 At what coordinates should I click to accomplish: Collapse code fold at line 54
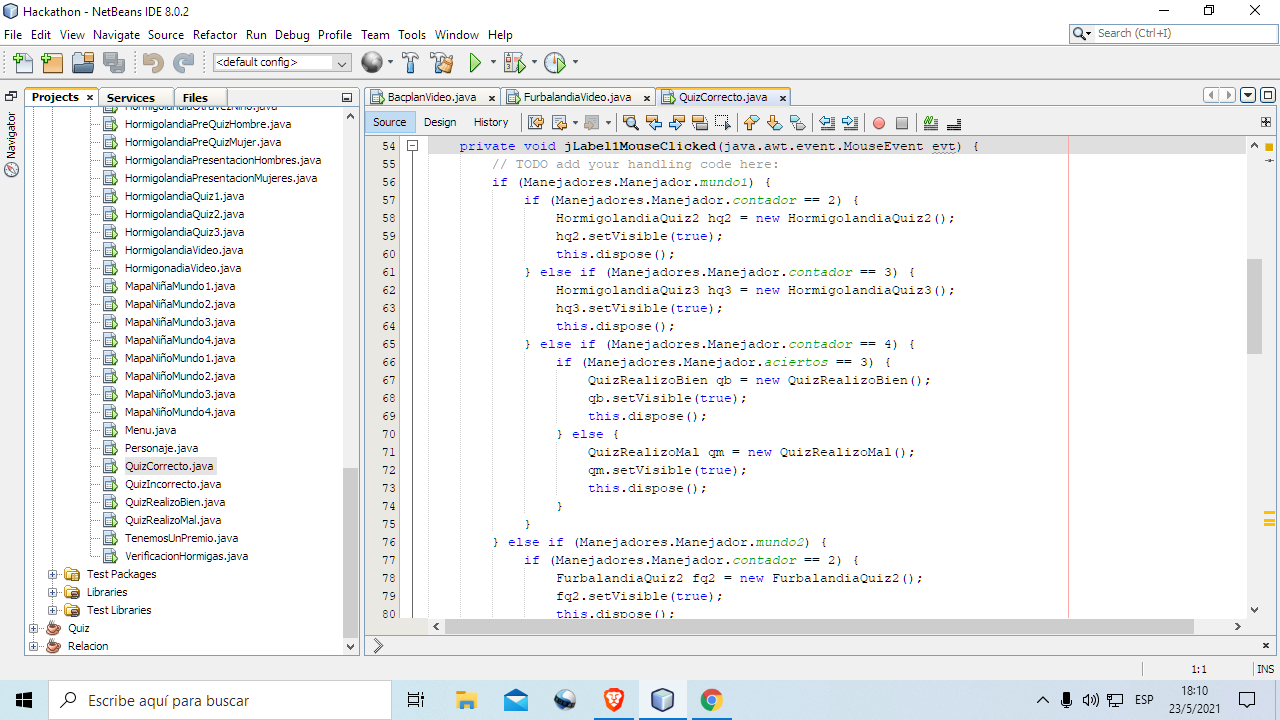click(x=412, y=146)
